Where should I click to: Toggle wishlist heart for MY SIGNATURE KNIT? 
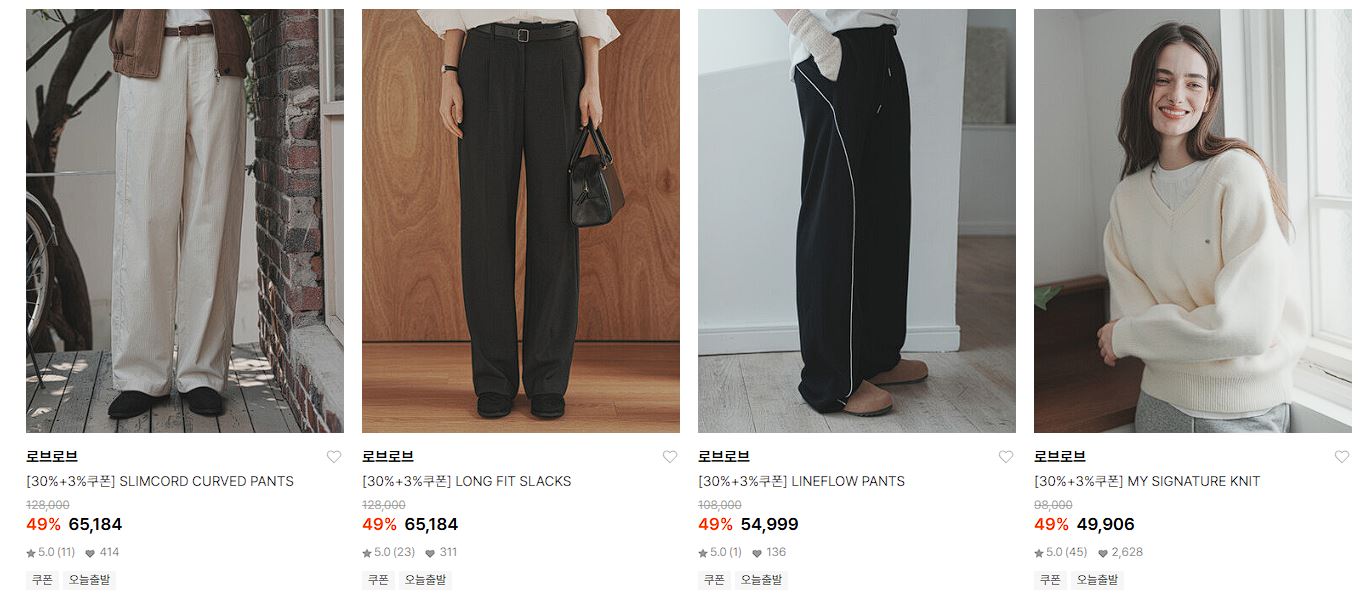(1342, 457)
